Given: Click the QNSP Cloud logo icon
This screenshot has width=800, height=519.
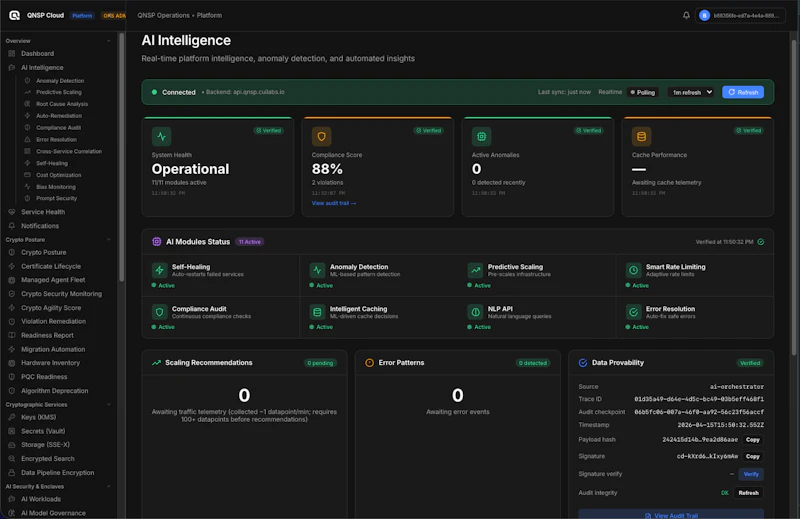Looking at the screenshot, I should (x=14, y=15).
